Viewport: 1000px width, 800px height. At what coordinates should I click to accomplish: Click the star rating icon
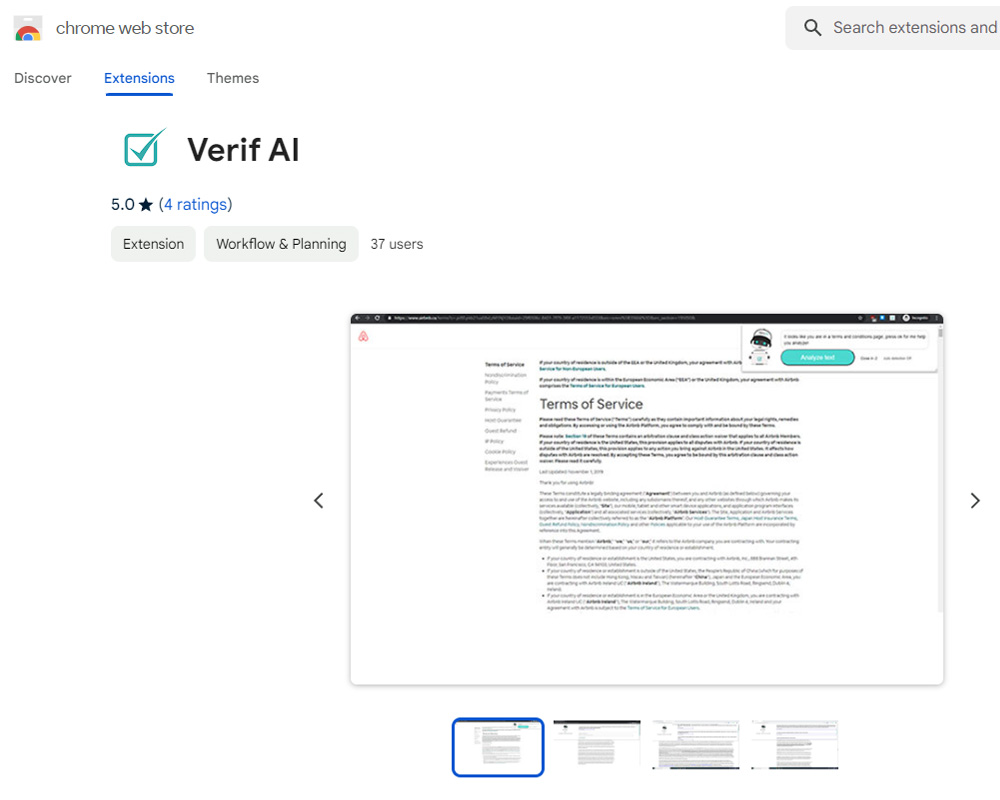[146, 205]
